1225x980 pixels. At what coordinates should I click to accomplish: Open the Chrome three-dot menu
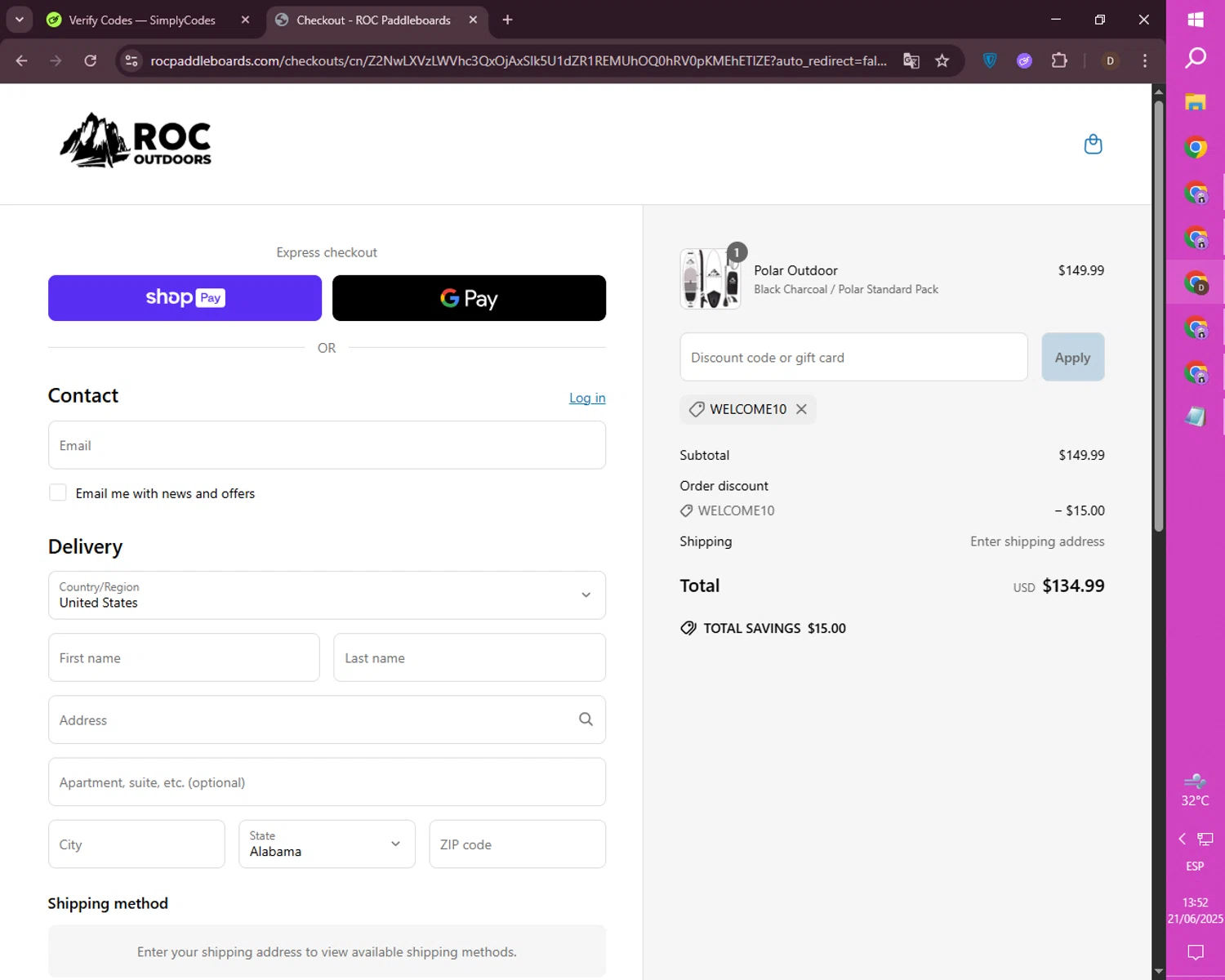(x=1145, y=60)
